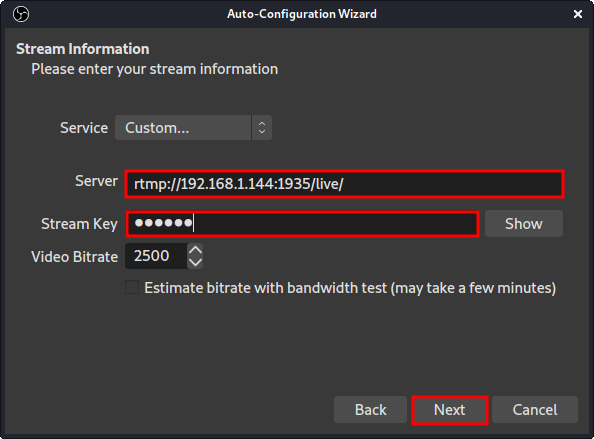The width and height of the screenshot is (594, 439).
Task: Click inside the Stream Key field
Action: tap(302, 224)
